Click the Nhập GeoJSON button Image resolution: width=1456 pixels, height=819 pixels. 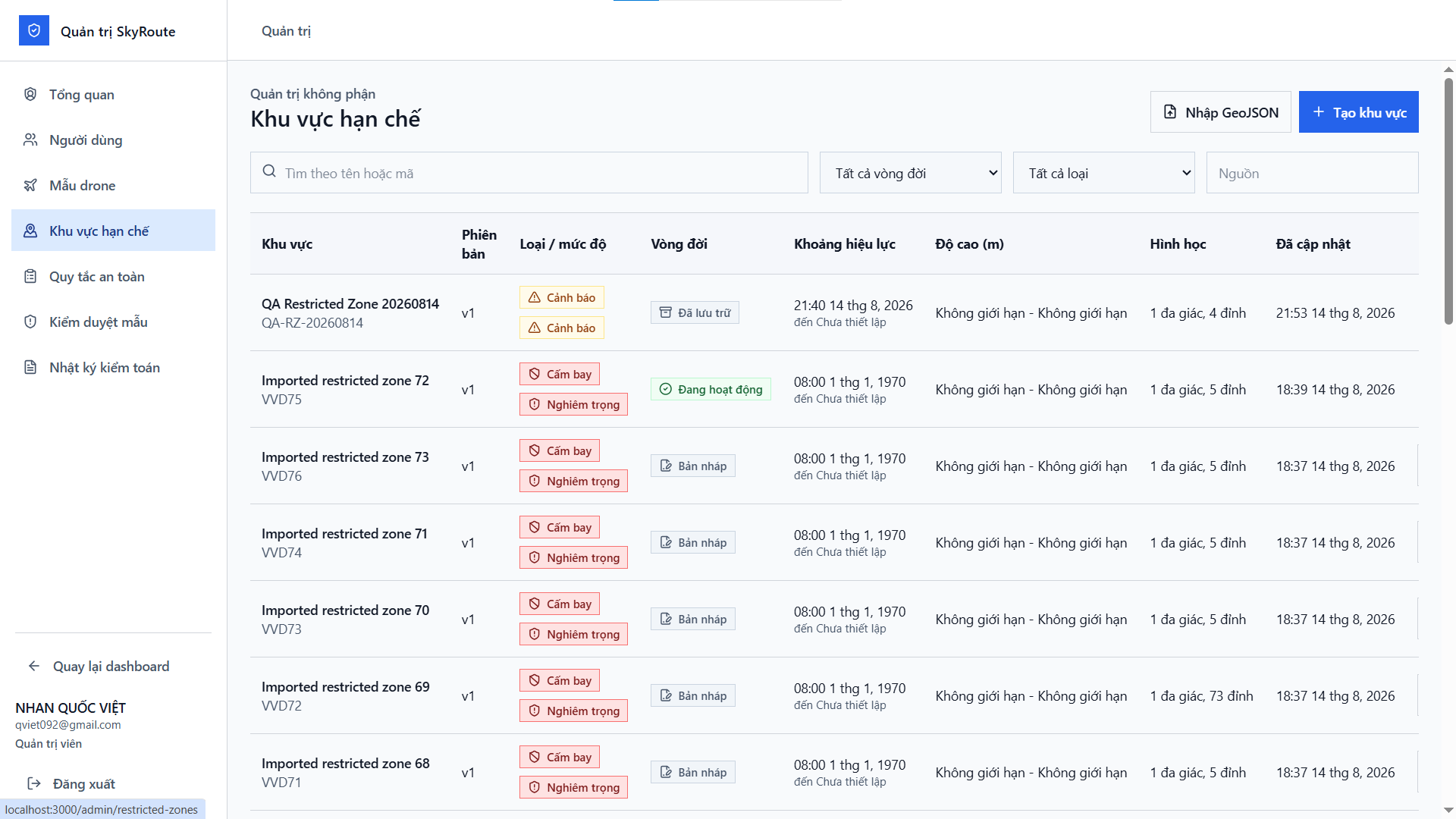click(1221, 112)
